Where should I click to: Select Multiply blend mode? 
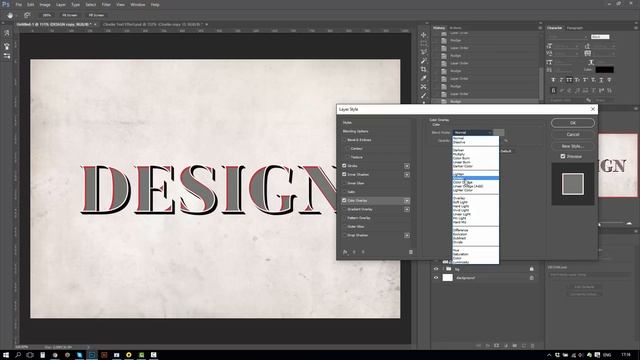coord(476,154)
